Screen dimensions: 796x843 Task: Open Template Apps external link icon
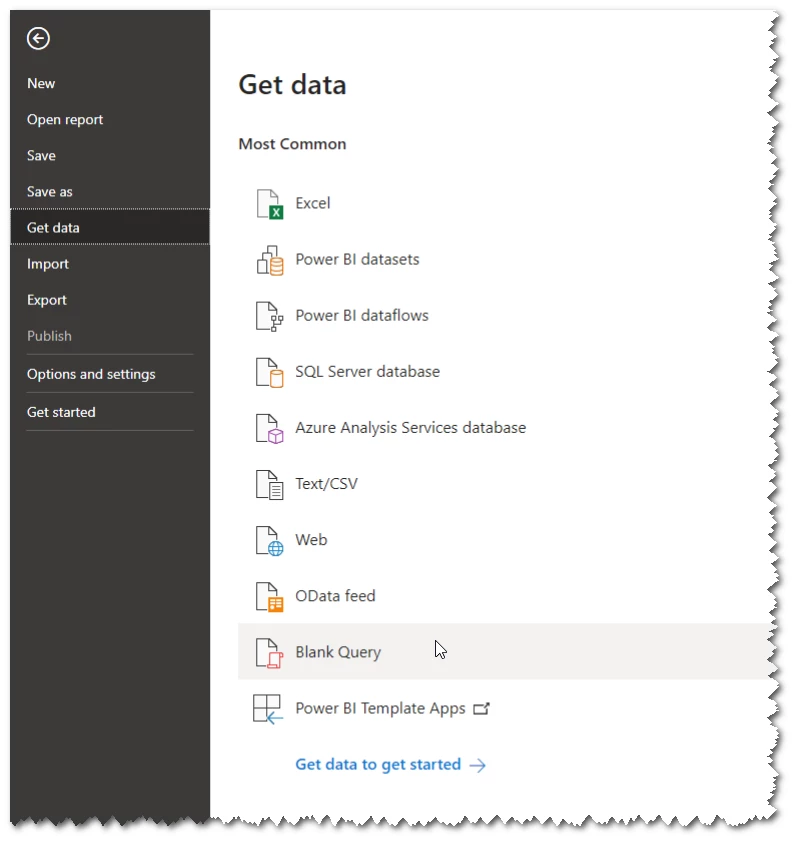[482, 707]
